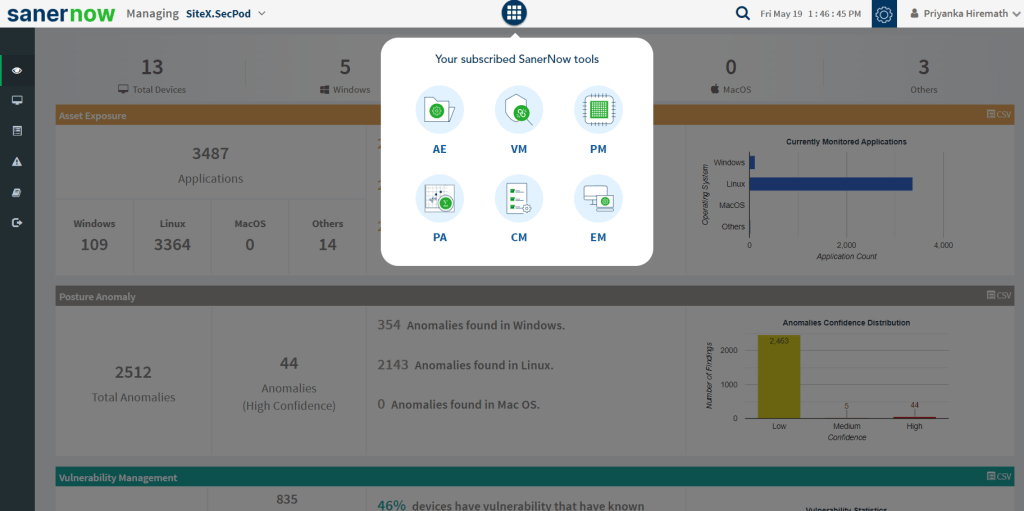
Task: Select the eye visibility sidebar icon
Action: (x=17, y=71)
